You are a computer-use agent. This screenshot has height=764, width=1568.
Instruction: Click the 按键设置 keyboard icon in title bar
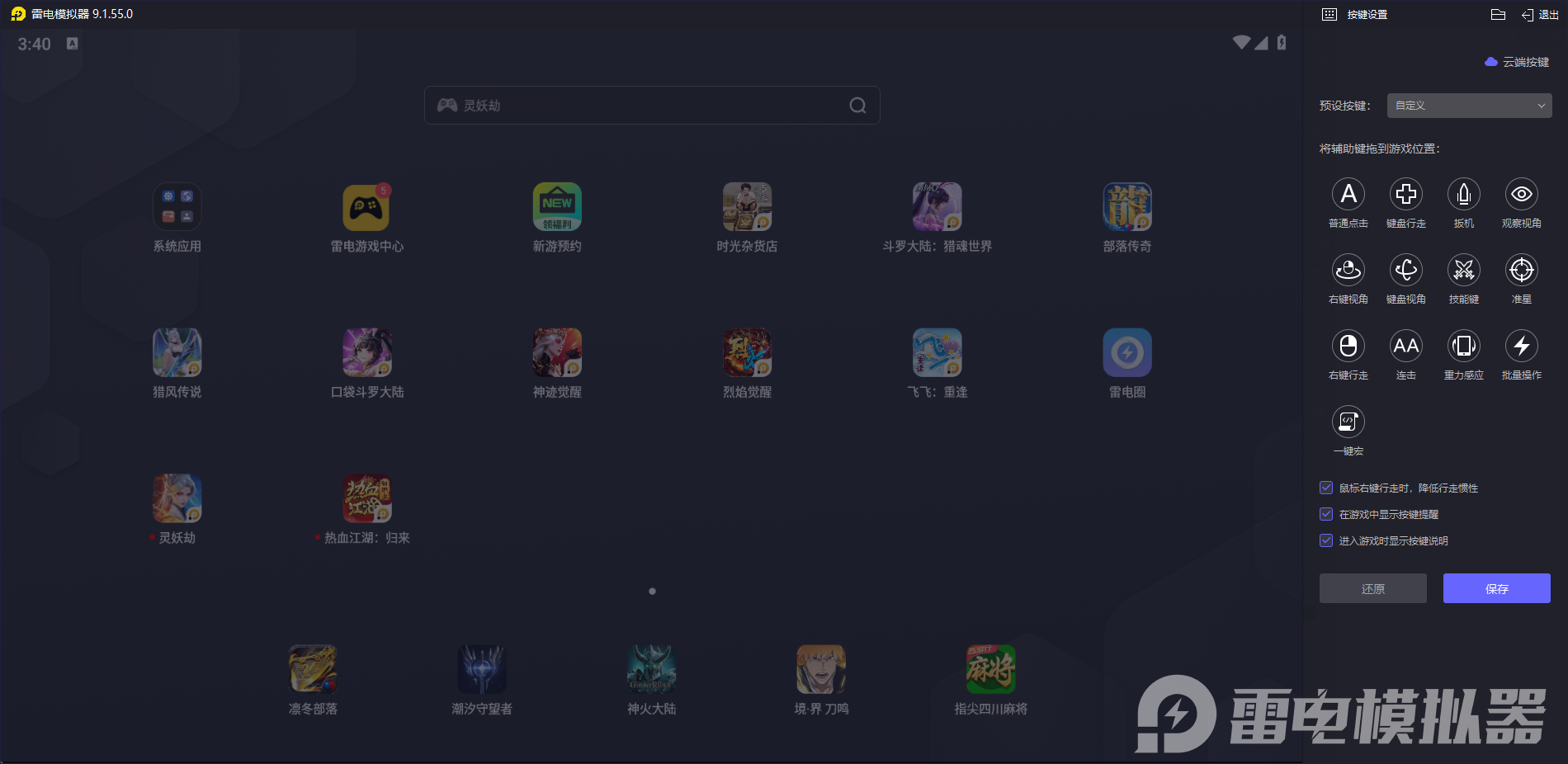pos(1329,14)
